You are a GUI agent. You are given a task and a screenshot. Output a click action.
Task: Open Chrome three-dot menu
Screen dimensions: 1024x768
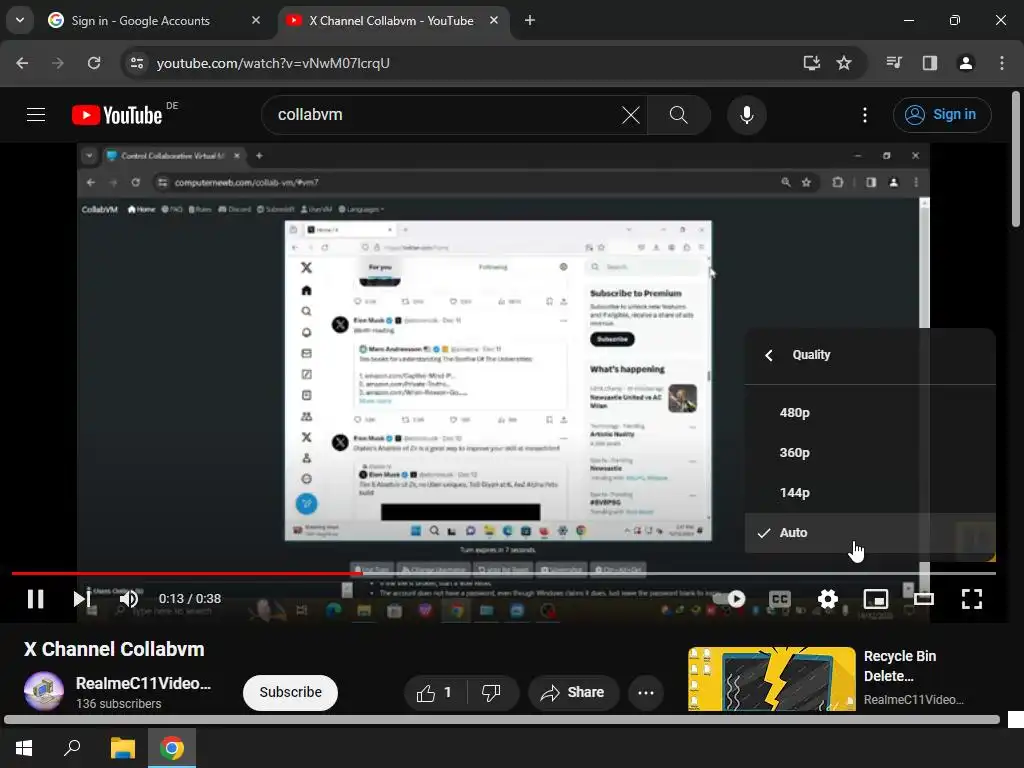click(x=1002, y=63)
